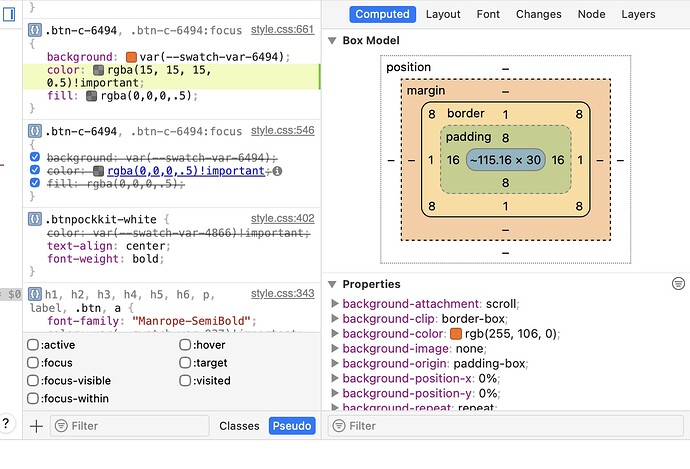
Task: Click orange swatch beside var(--swatch-var-6494)
Action: pos(131,57)
